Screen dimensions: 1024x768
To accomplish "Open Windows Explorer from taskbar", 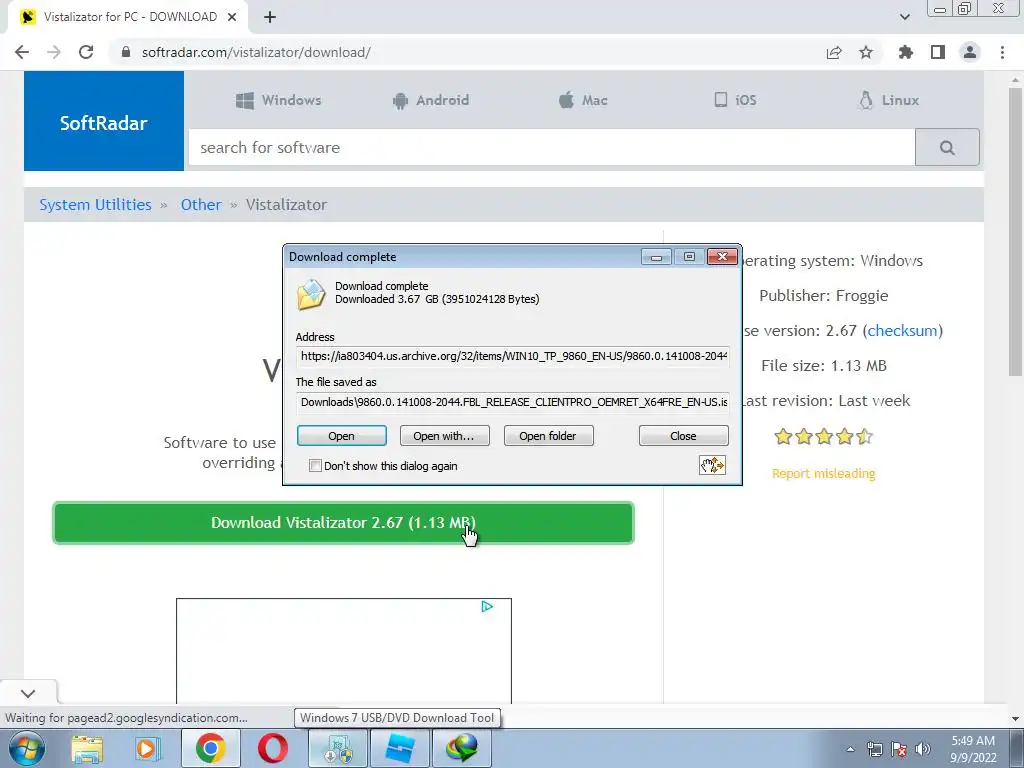I will pyautogui.click(x=87, y=748).
